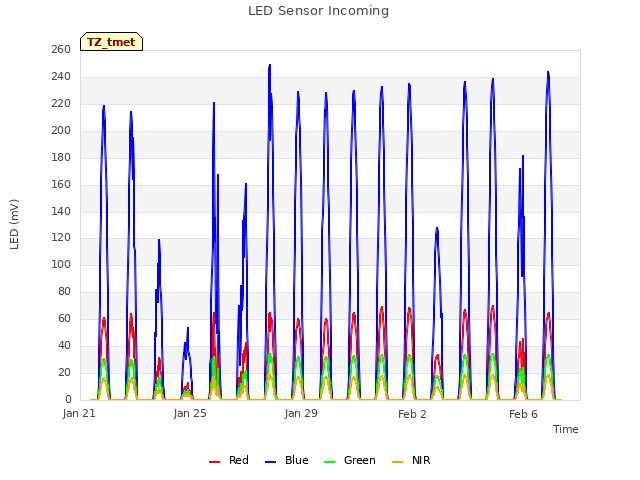Viewport: 640px width, 480px height.
Task: Click the TZ_tmet annotation label
Action: (111, 42)
